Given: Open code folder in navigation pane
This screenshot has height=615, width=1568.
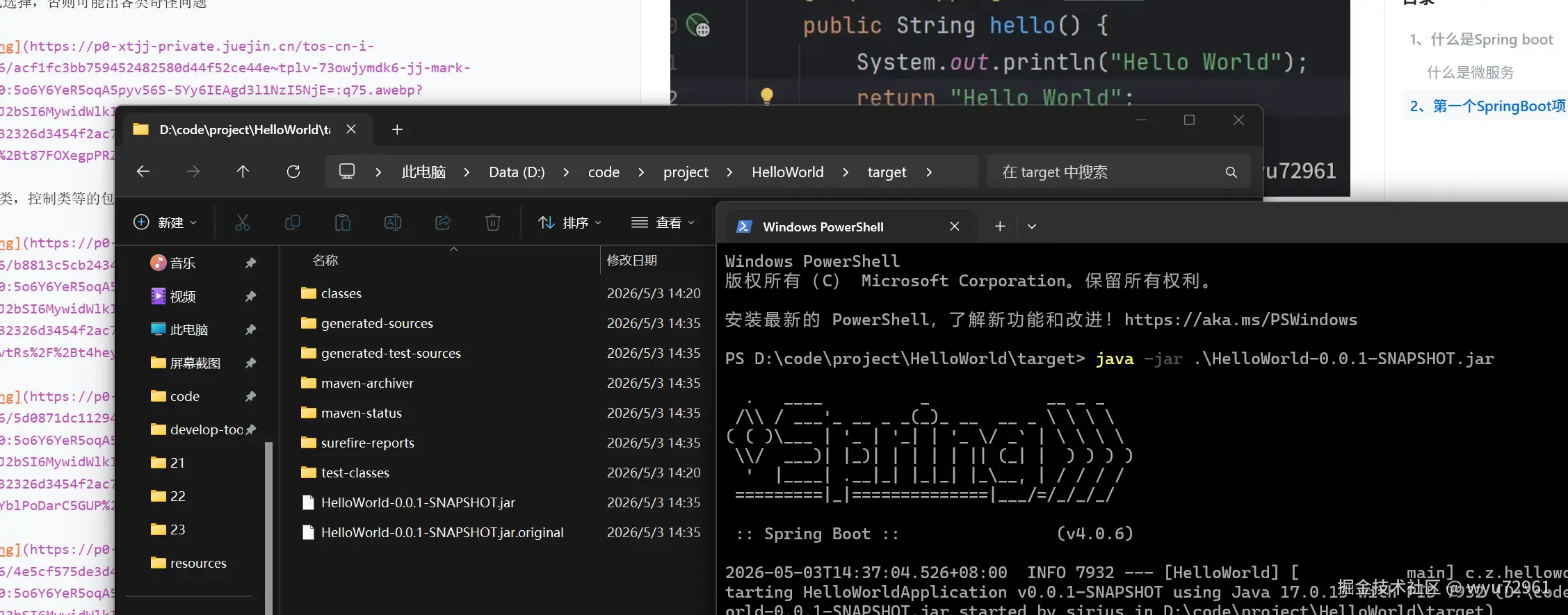Looking at the screenshot, I should [175, 396].
